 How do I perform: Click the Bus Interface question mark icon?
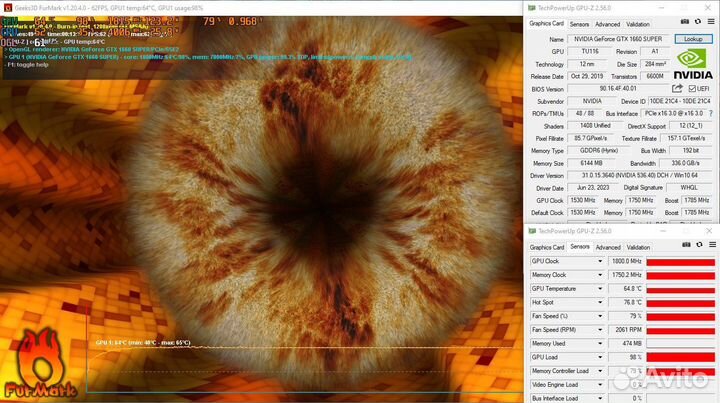711,113
